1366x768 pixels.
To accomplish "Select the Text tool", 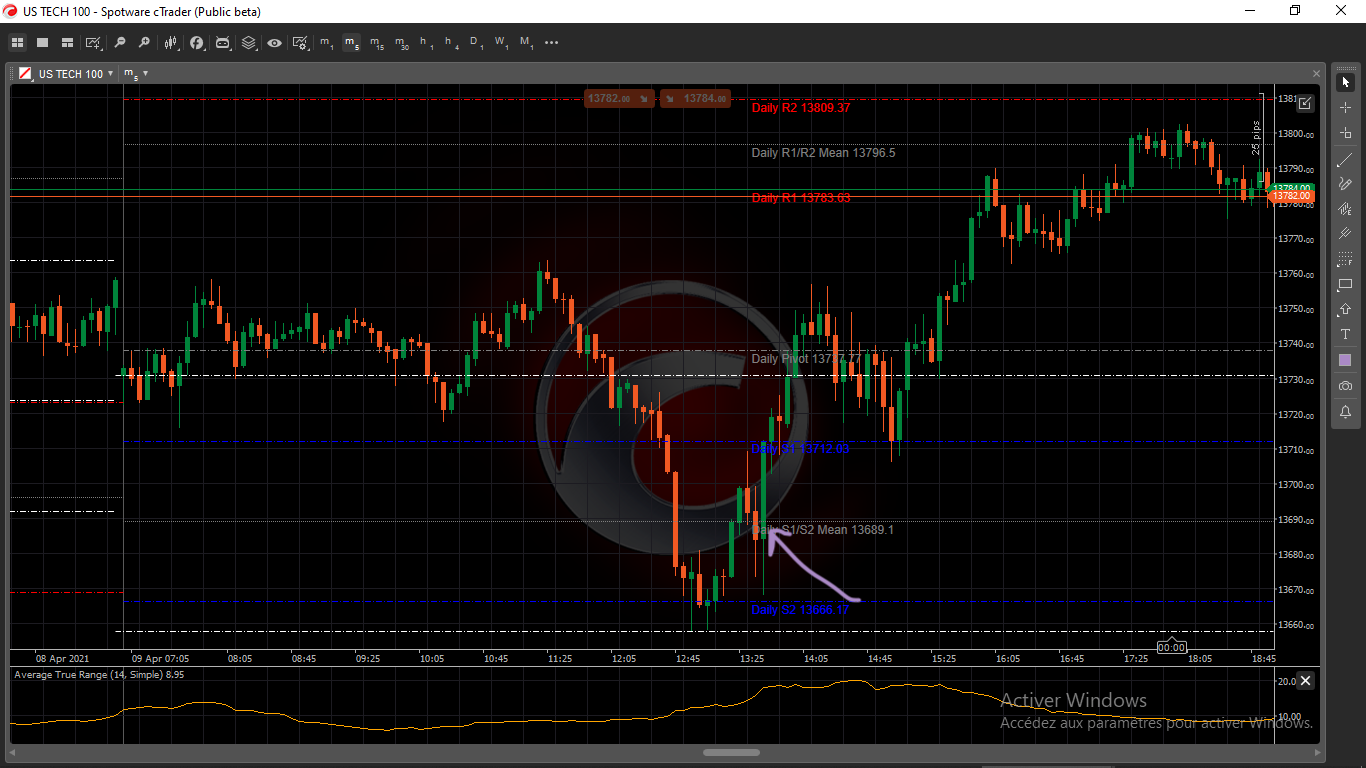I will coord(1345,335).
